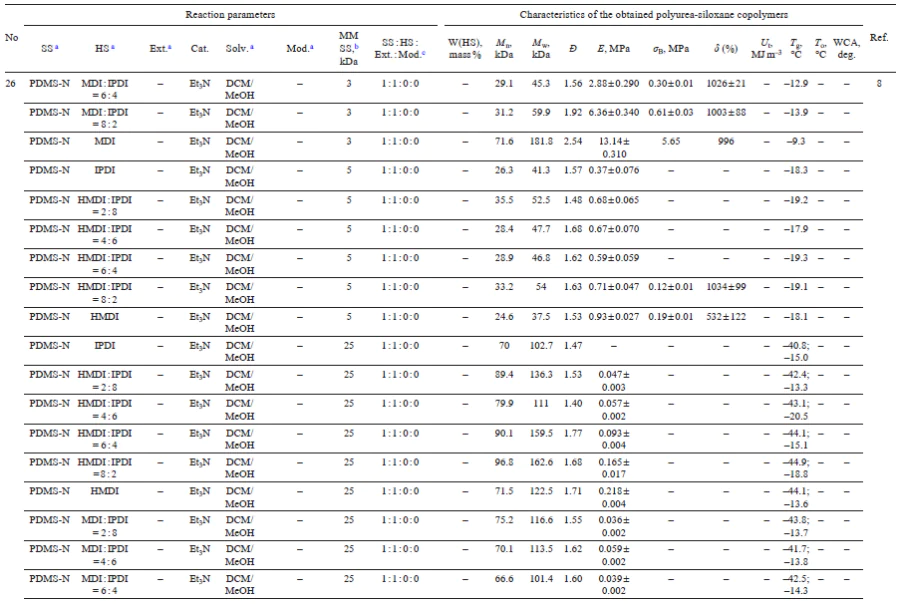Screen dimensions: 900x604
Task: Click the 'No' column header
Action: [11, 37]
